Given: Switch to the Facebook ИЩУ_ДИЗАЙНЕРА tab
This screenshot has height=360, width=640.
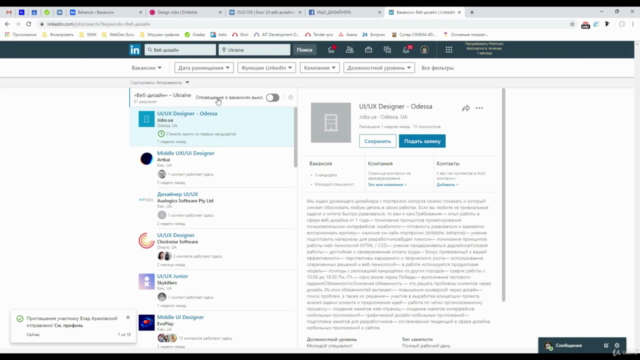Looking at the screenshot, I should [x=345, y=12].
